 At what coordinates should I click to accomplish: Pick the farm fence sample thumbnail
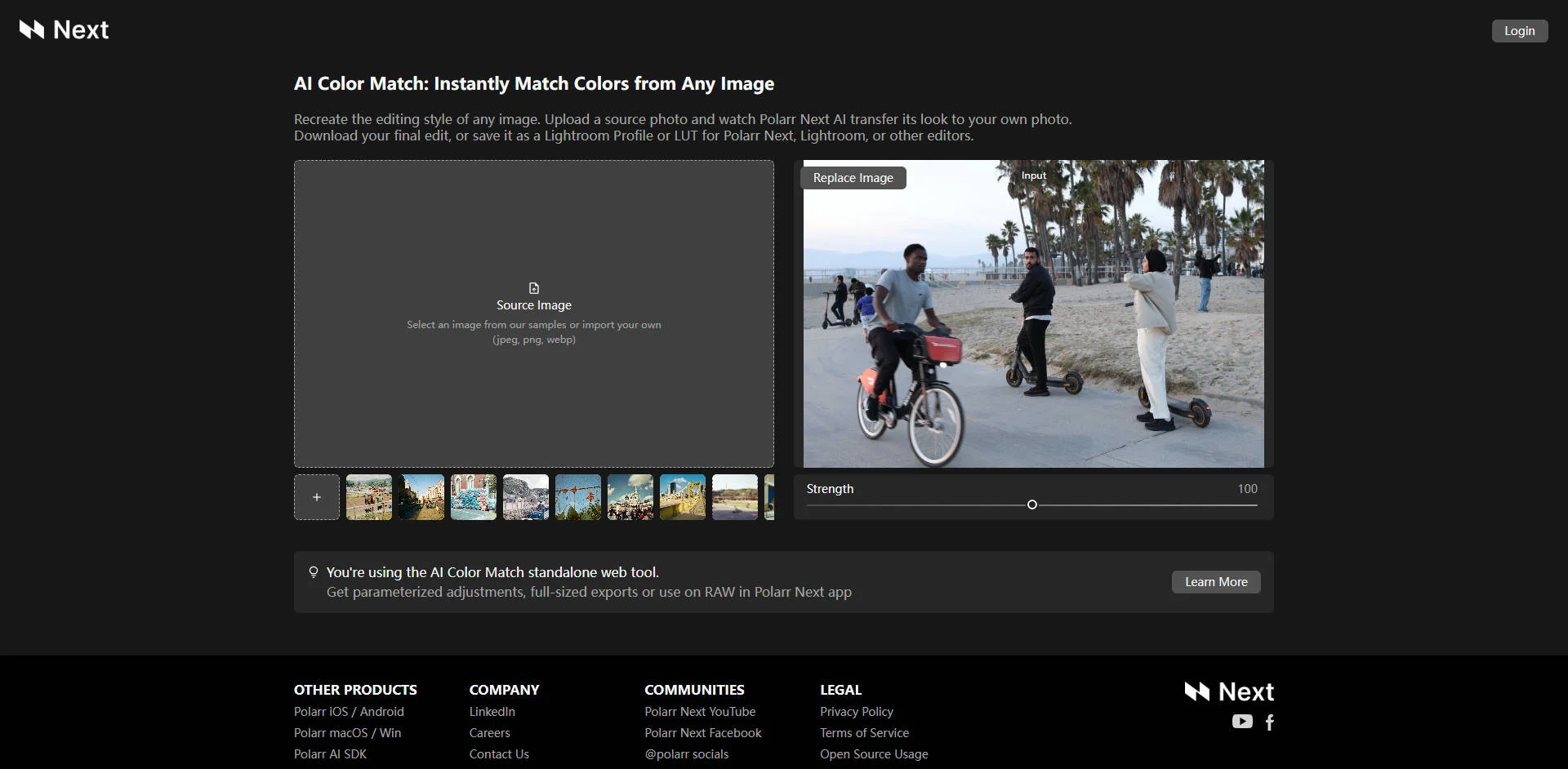(x=369, y=497)
